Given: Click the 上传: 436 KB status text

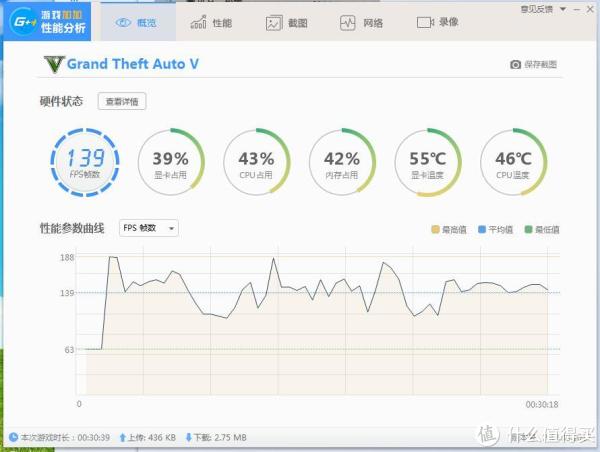Looking at the screenshot, I should click(152, 437).
